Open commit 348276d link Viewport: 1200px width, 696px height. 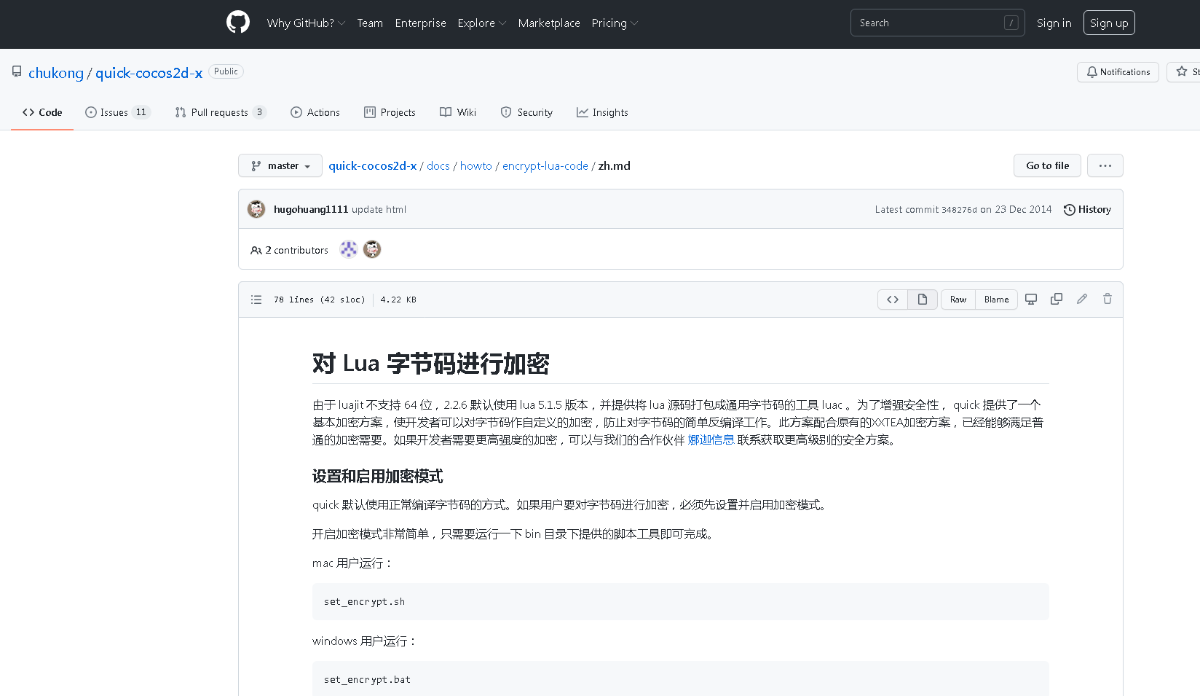[959, 210]
